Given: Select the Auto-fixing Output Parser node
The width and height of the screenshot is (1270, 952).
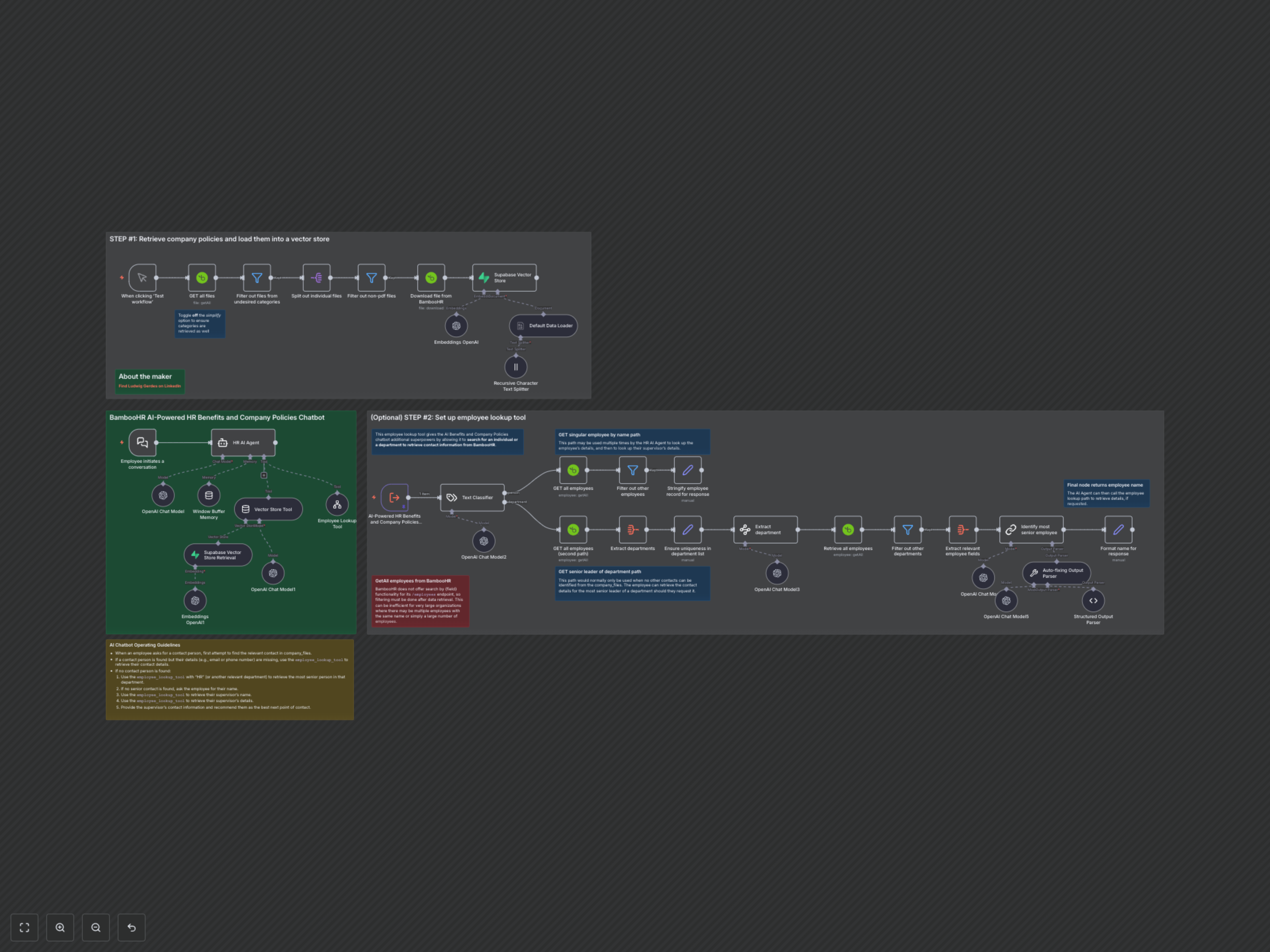Looking at the screenshot, I should pyautogui.click(x=1056, y=573).
